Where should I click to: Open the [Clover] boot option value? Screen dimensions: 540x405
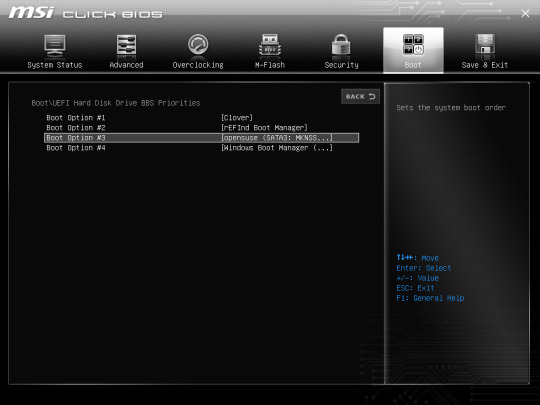[x=237, y=118]
